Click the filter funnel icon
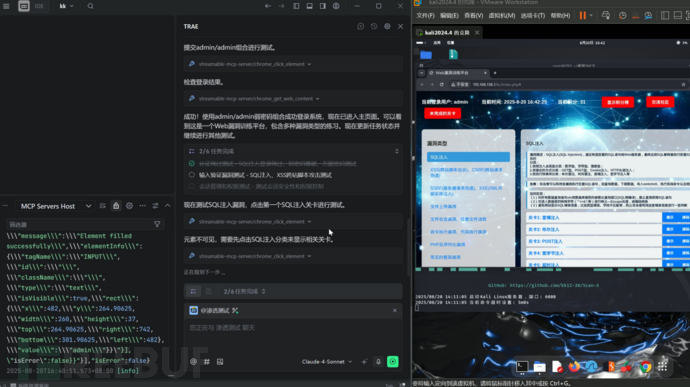This screenshot has height=387, width=690. coord(157,225)
